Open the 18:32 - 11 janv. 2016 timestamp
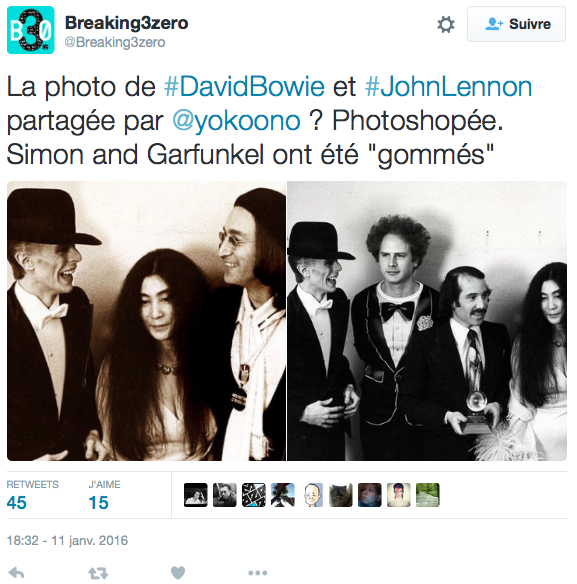 (67, 540)
